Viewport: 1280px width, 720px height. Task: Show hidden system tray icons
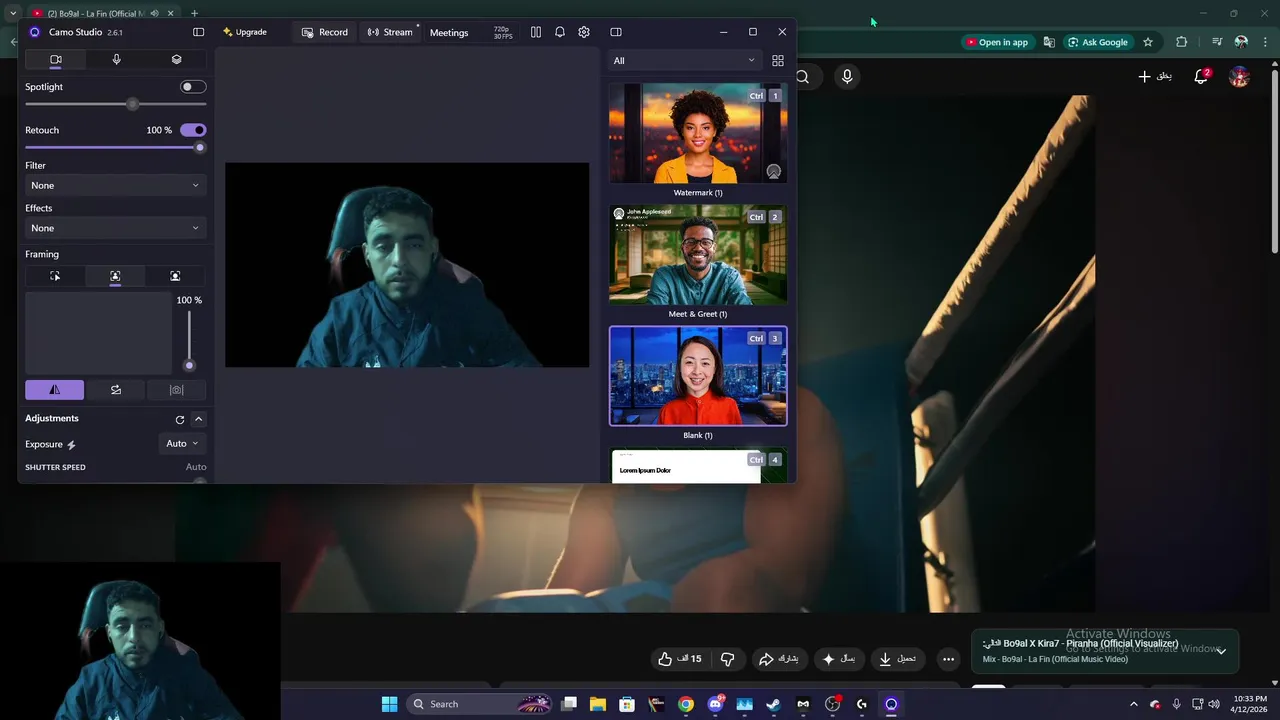[1133, 704]
